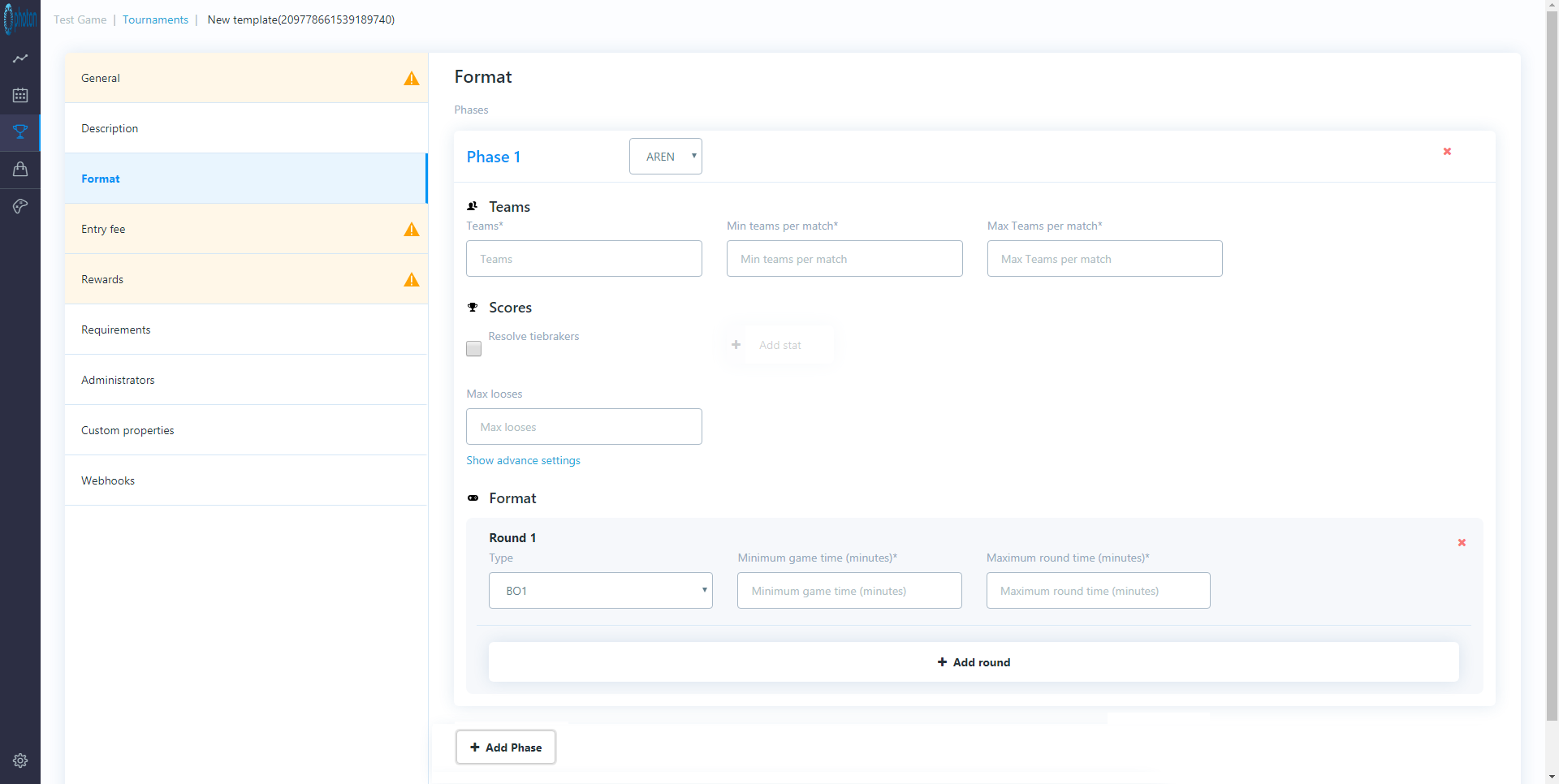The image size is (1559, 784).
Task: Click the Photon logo icon
Action: click(x=20, y=19)
